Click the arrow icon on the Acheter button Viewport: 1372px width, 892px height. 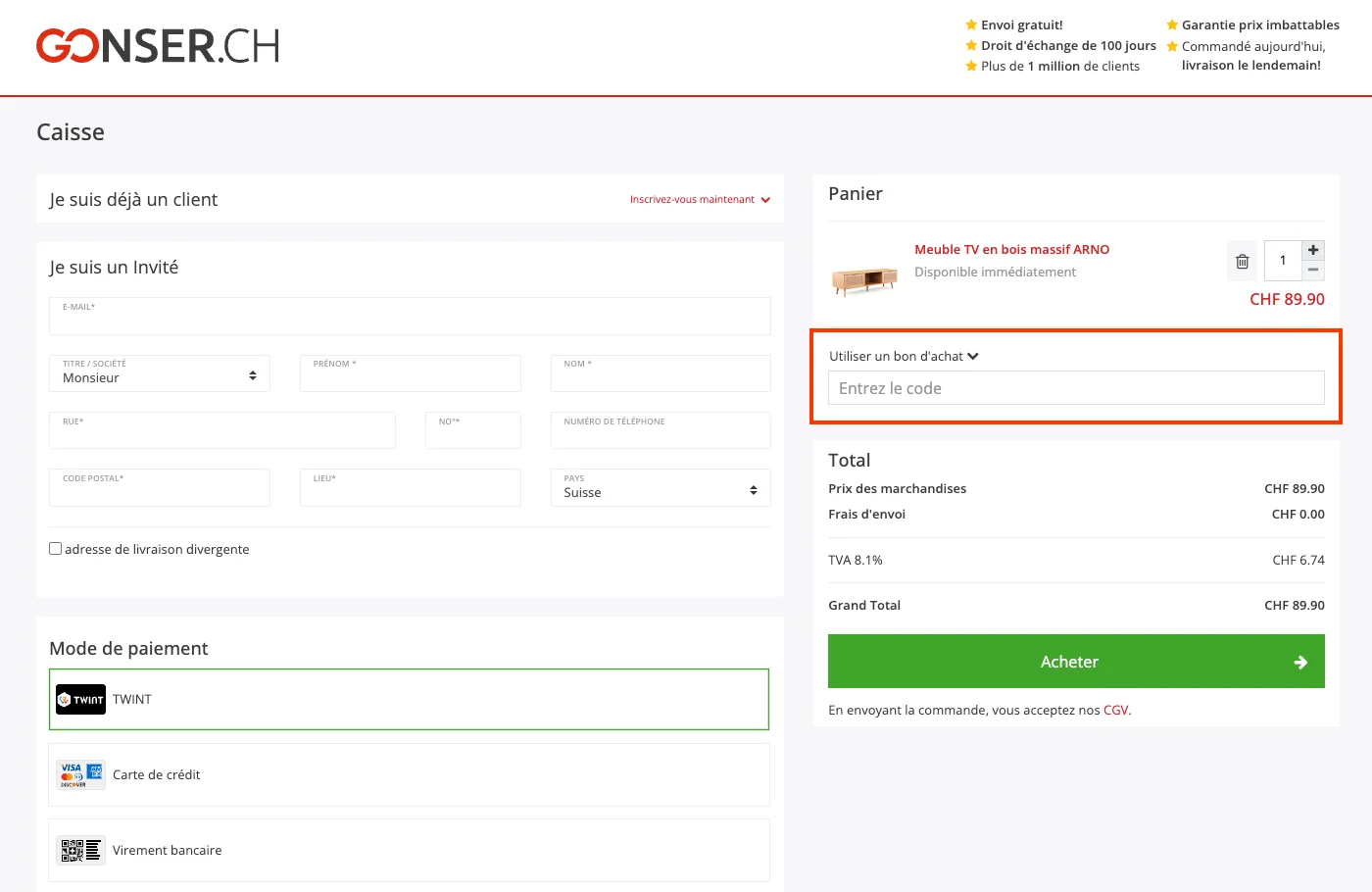pos(1299,662)
